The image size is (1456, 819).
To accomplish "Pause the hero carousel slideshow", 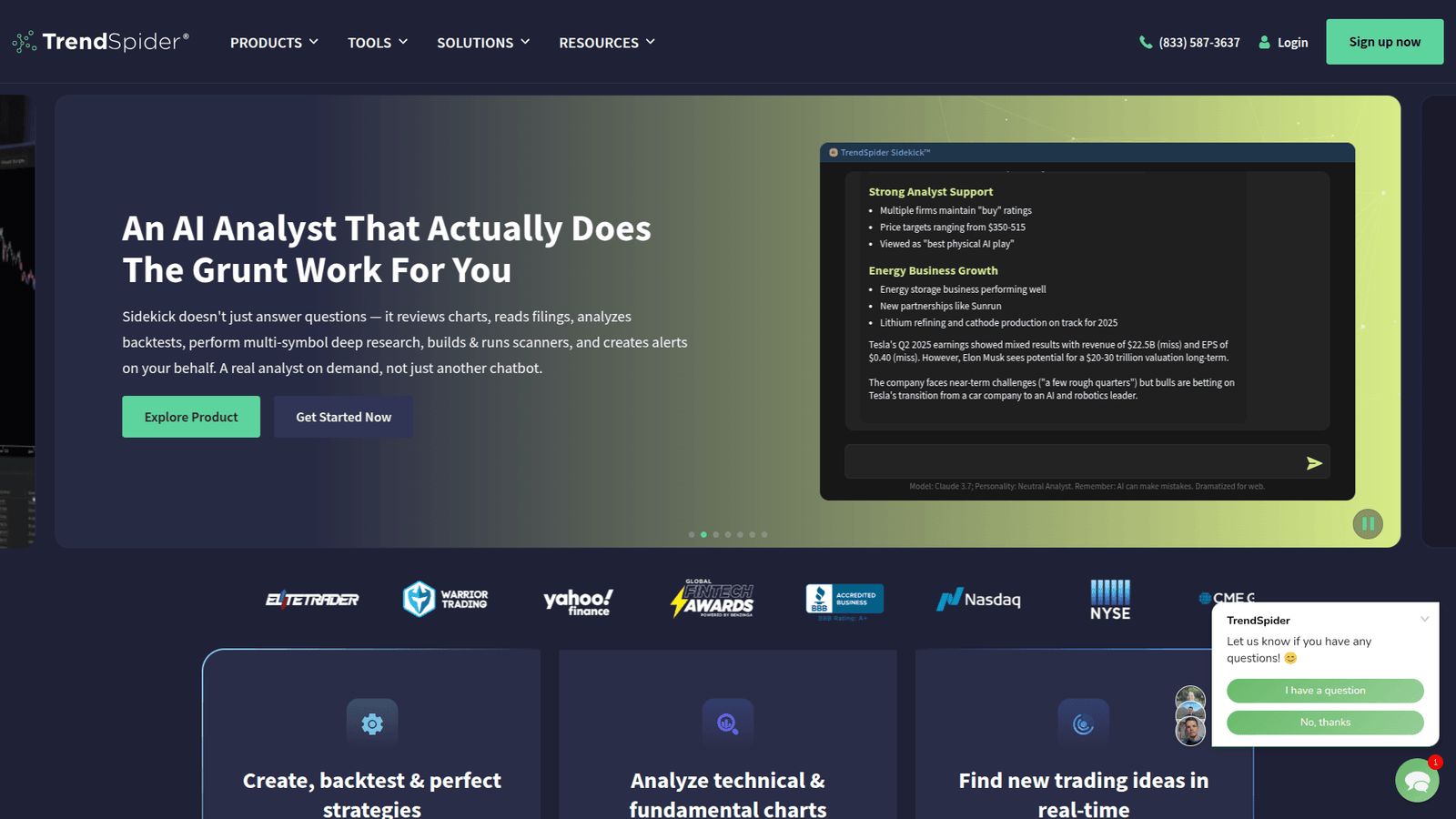I will (x=1368, y=524).
